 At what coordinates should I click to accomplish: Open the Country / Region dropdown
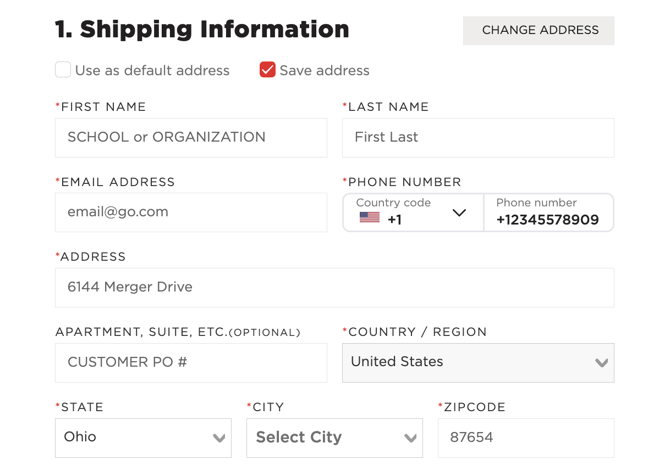coord(478,363)
